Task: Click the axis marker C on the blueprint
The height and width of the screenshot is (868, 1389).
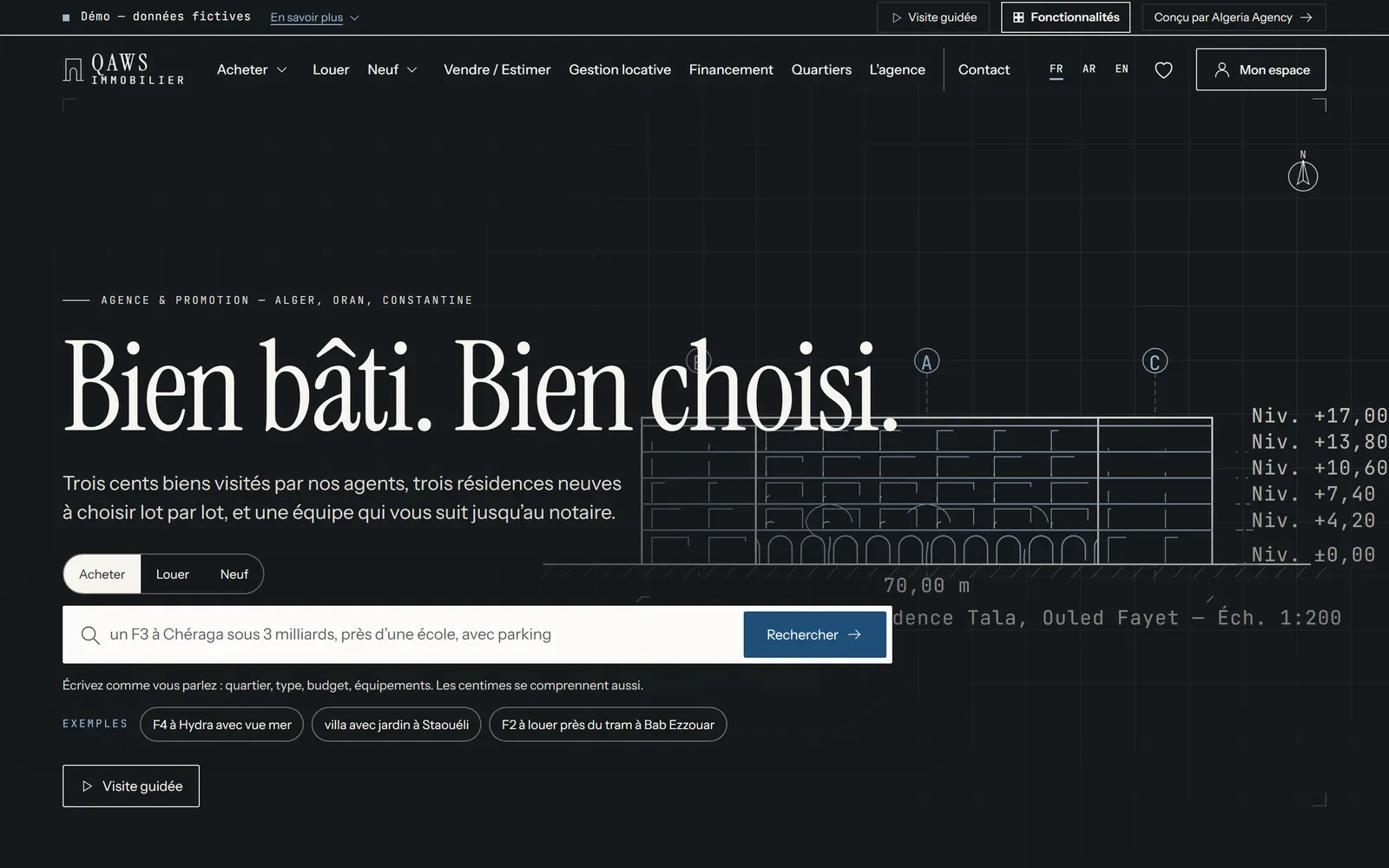Action: click(x=1155, y=362)
